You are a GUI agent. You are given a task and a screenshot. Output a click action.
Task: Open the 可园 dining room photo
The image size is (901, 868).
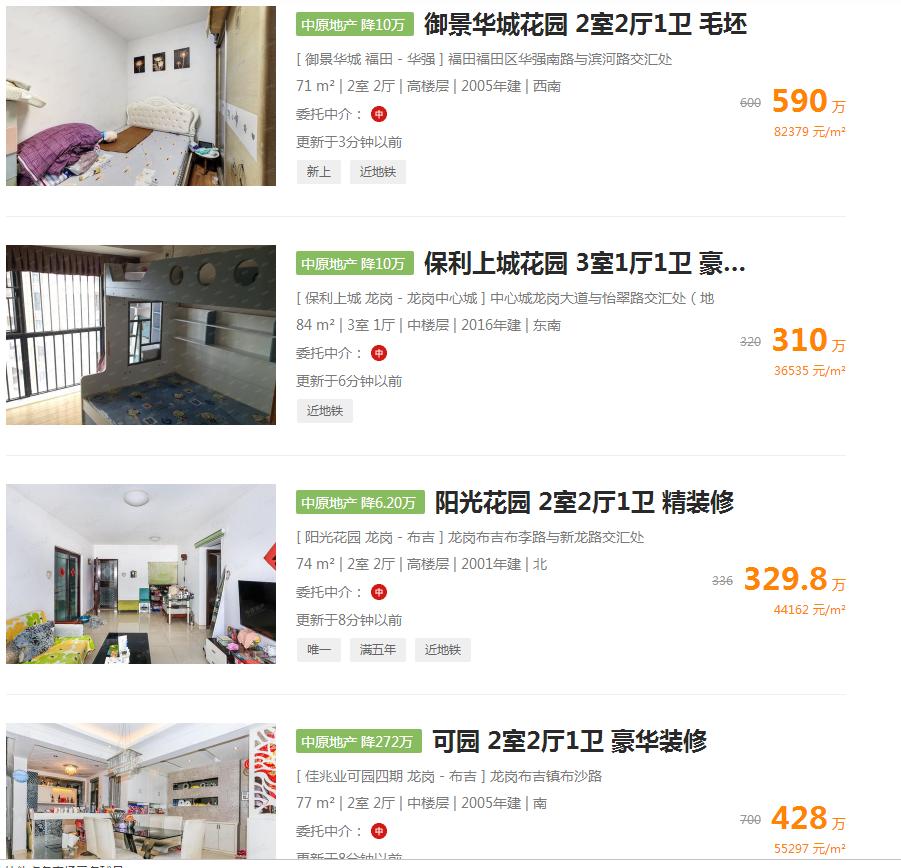pos(141,791)
